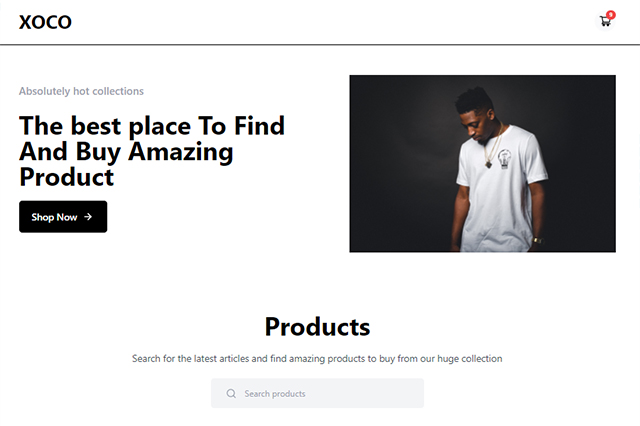Click the Absolutely hot collections tagline

click(x=81, y=91)
